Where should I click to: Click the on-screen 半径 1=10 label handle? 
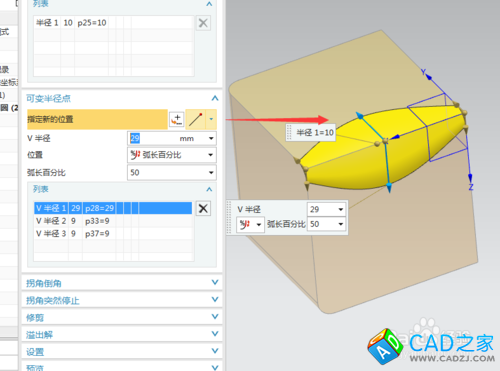click(x=311, y=133)
